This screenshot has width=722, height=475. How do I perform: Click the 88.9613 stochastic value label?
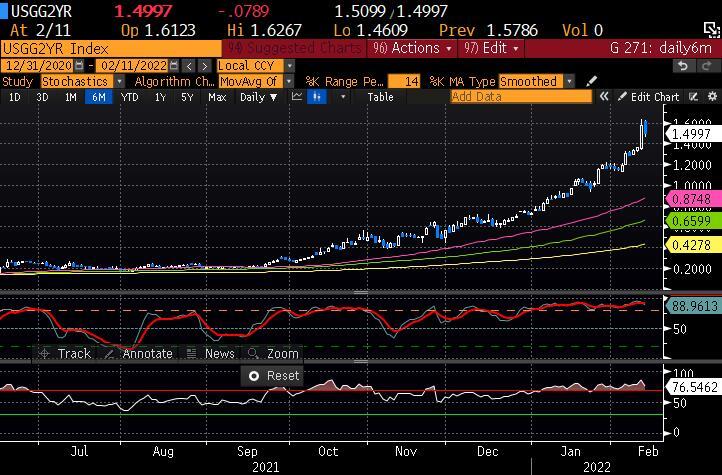(x=694, y=306)
